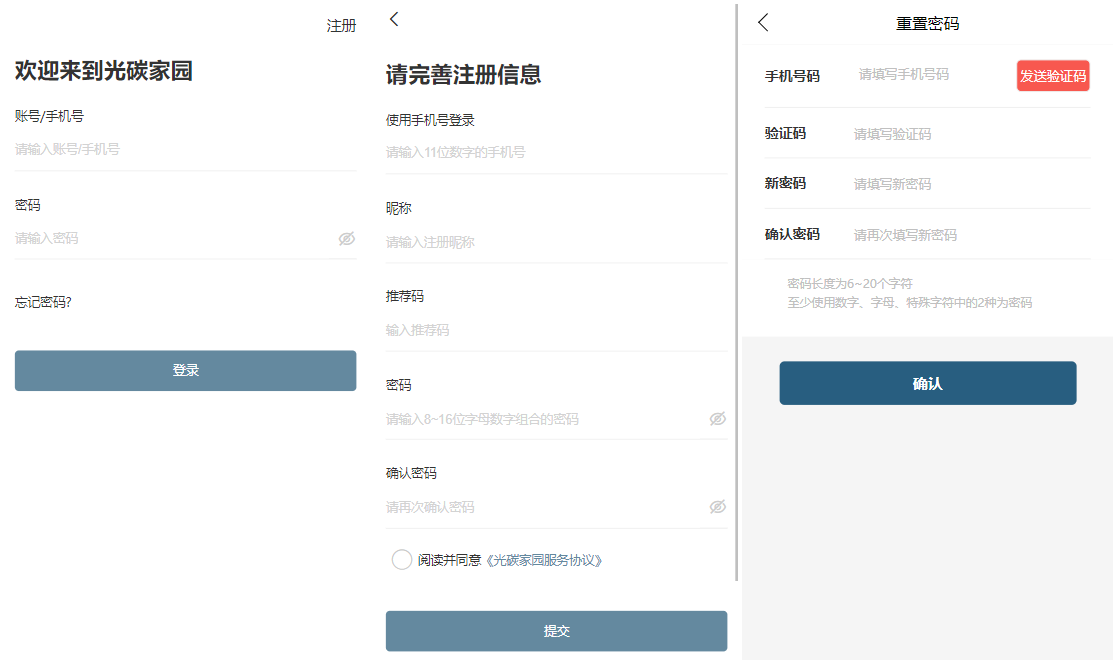
Task: Click the 注册 link at top
Action: click(x=341, y=26)
